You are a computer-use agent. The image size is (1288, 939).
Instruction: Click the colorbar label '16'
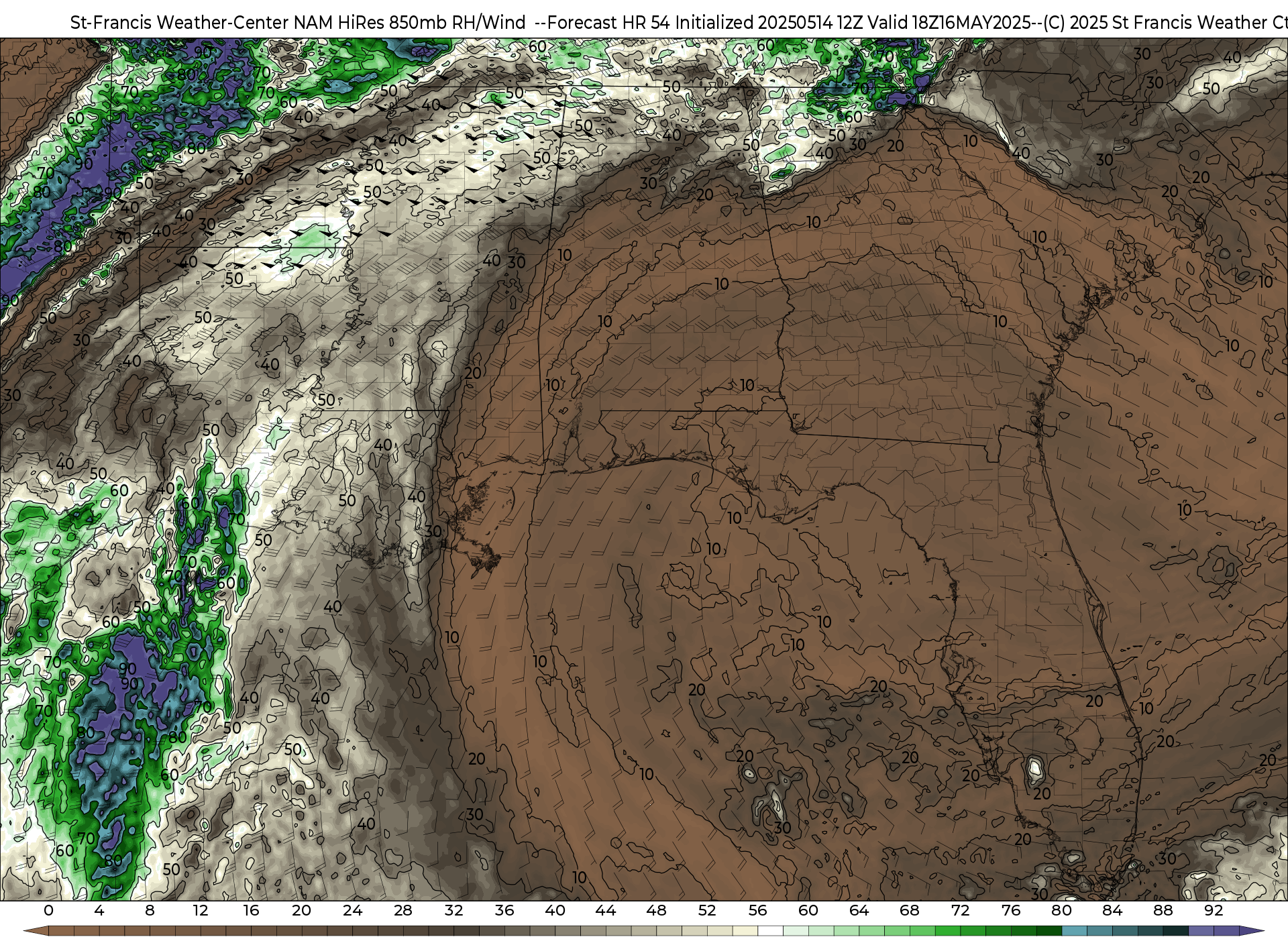click(251, 910)
